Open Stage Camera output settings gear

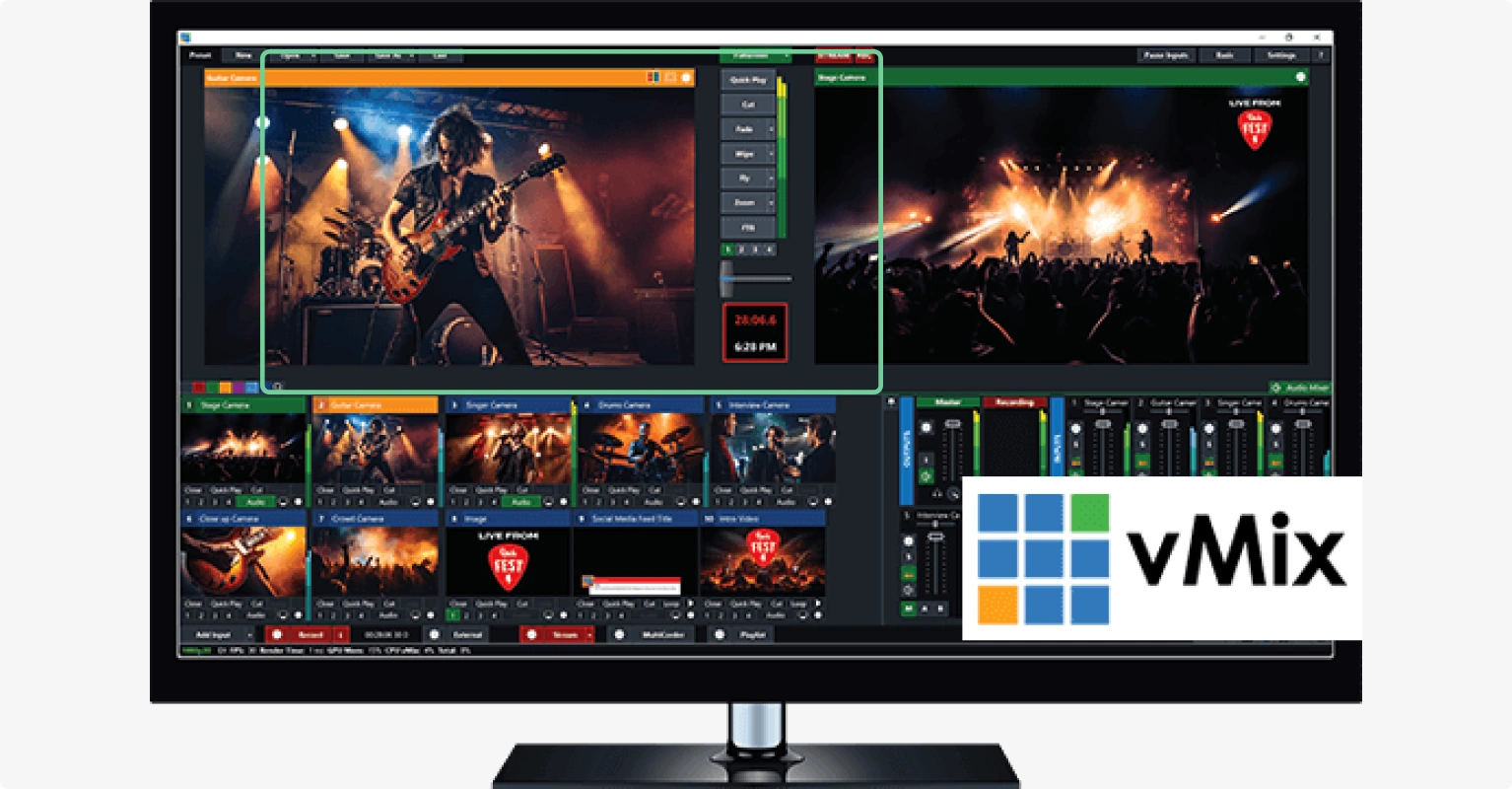1300,77
